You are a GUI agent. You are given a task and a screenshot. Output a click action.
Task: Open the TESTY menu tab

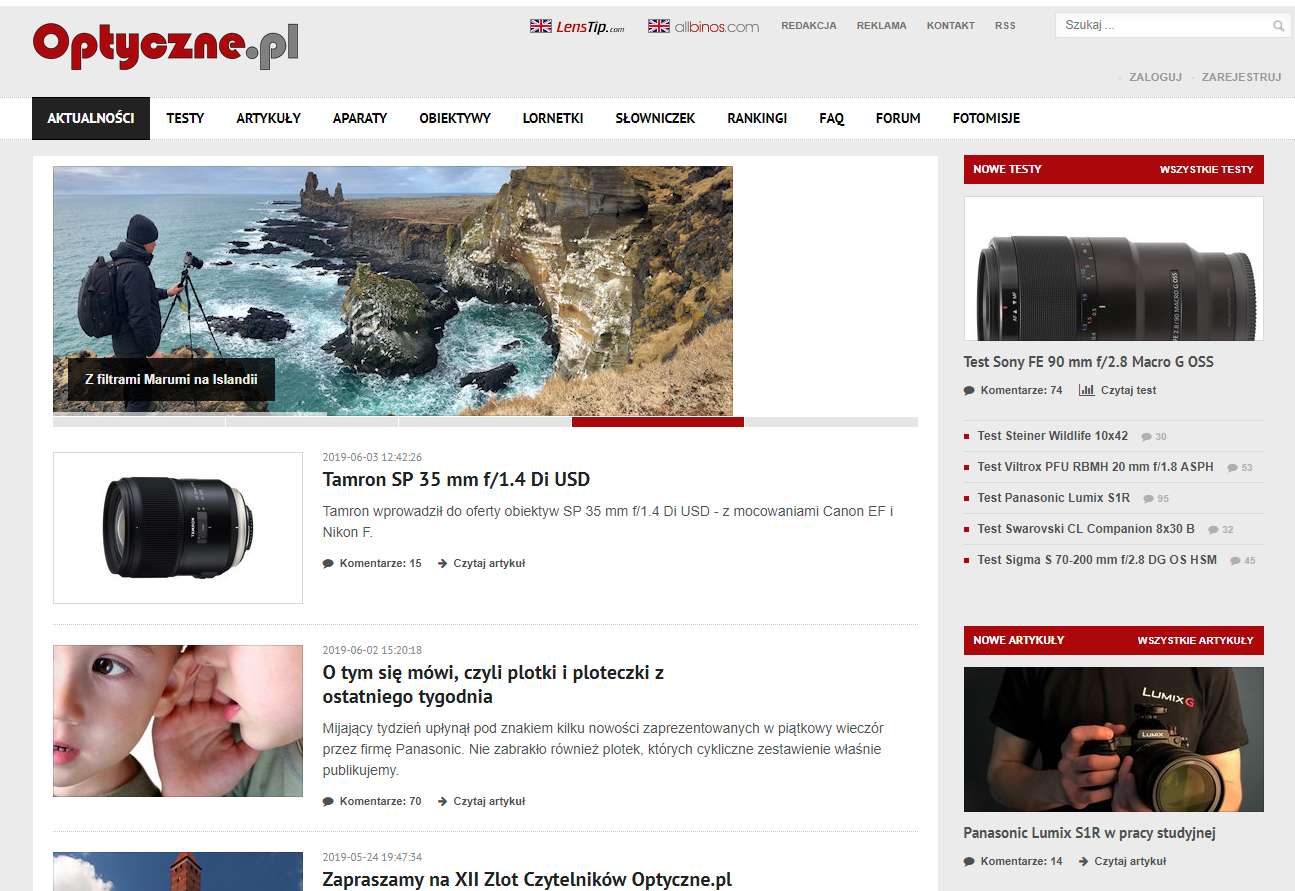[x=185, y=118]
